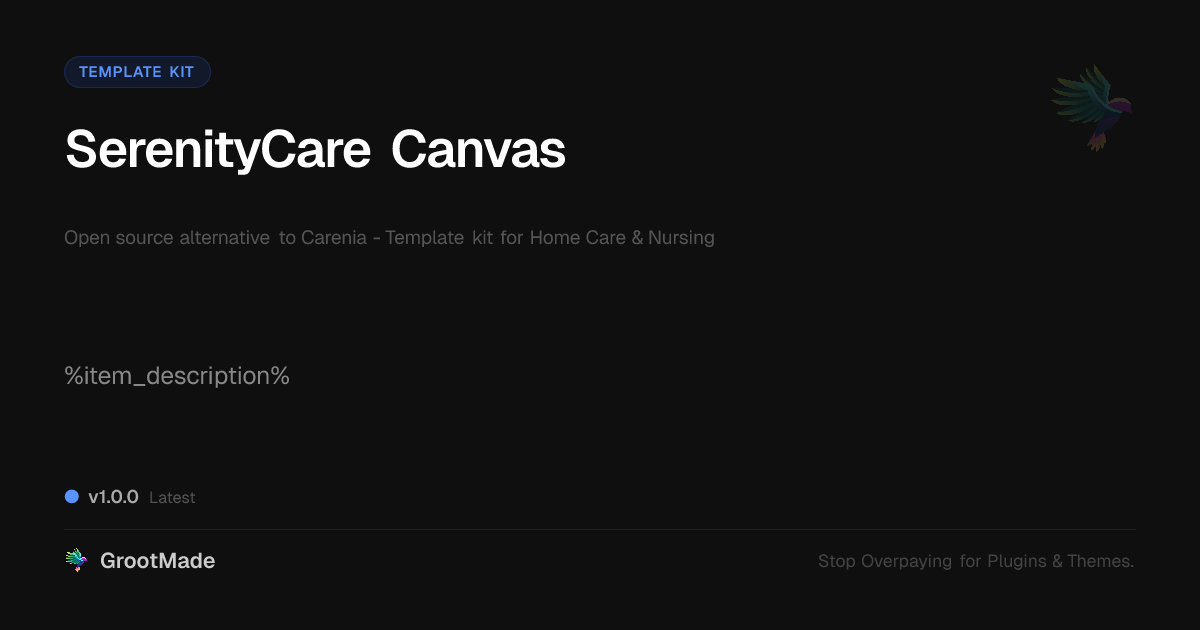Viewport: 1200px width, 630px height.
Task: Select the %item_description% placeholder text
Action: (x=177, y=377)
